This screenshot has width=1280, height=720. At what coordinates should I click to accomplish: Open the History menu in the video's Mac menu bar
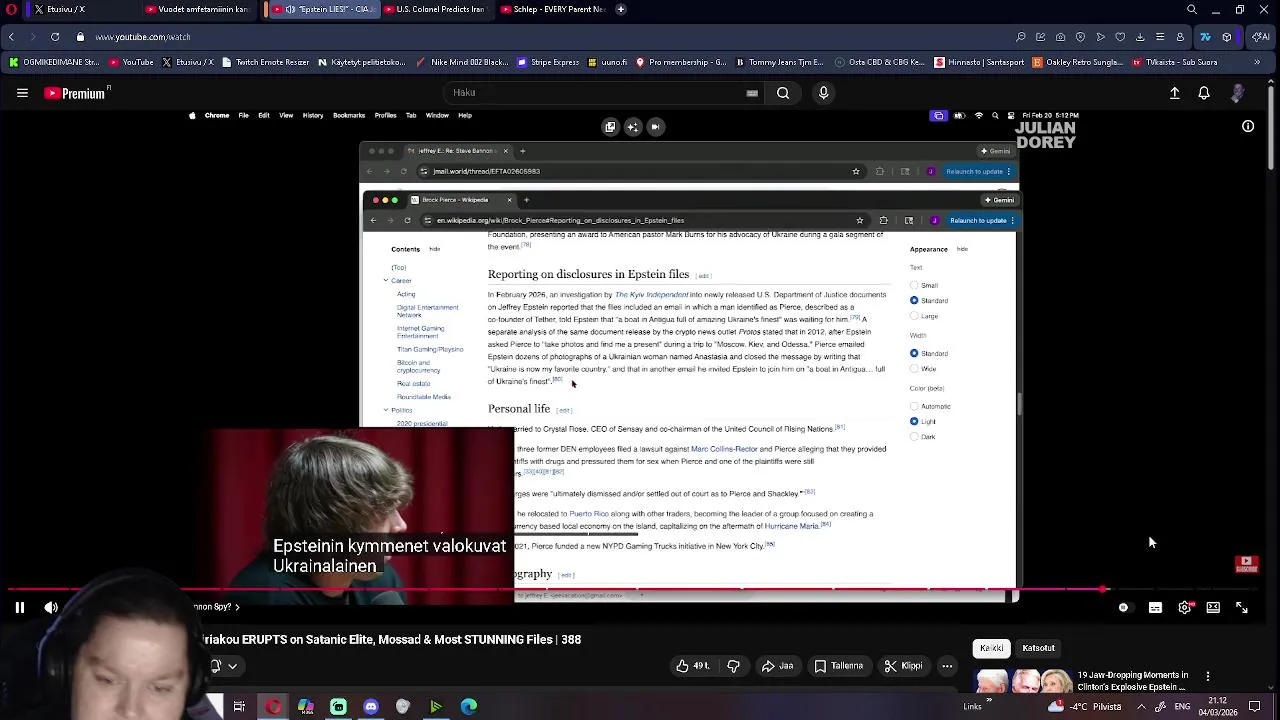[x=313, y=116]
